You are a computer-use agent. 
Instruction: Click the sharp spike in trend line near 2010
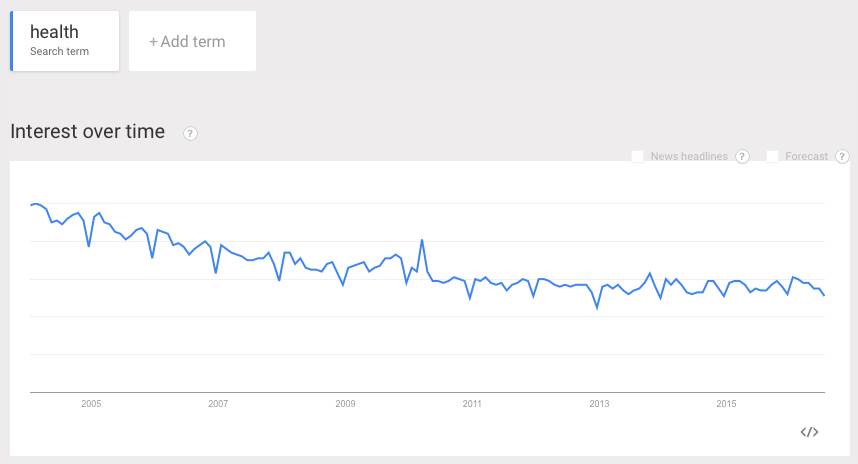pyautogui.click(x=422, y=240)
